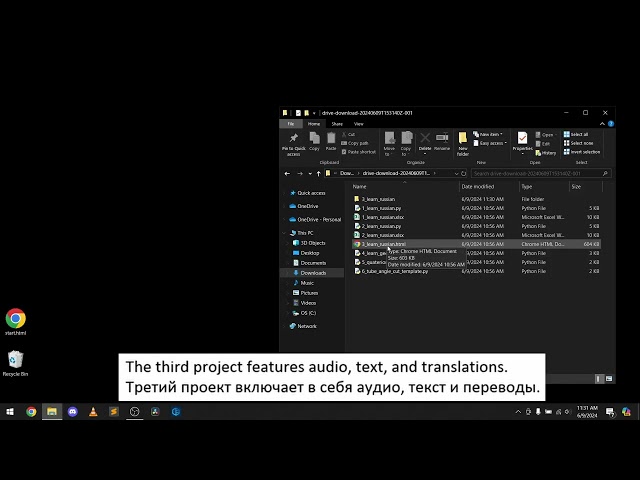The image size is (640, 480).
Task: Open the Windows Start menu
Action: tap(10, 411)
